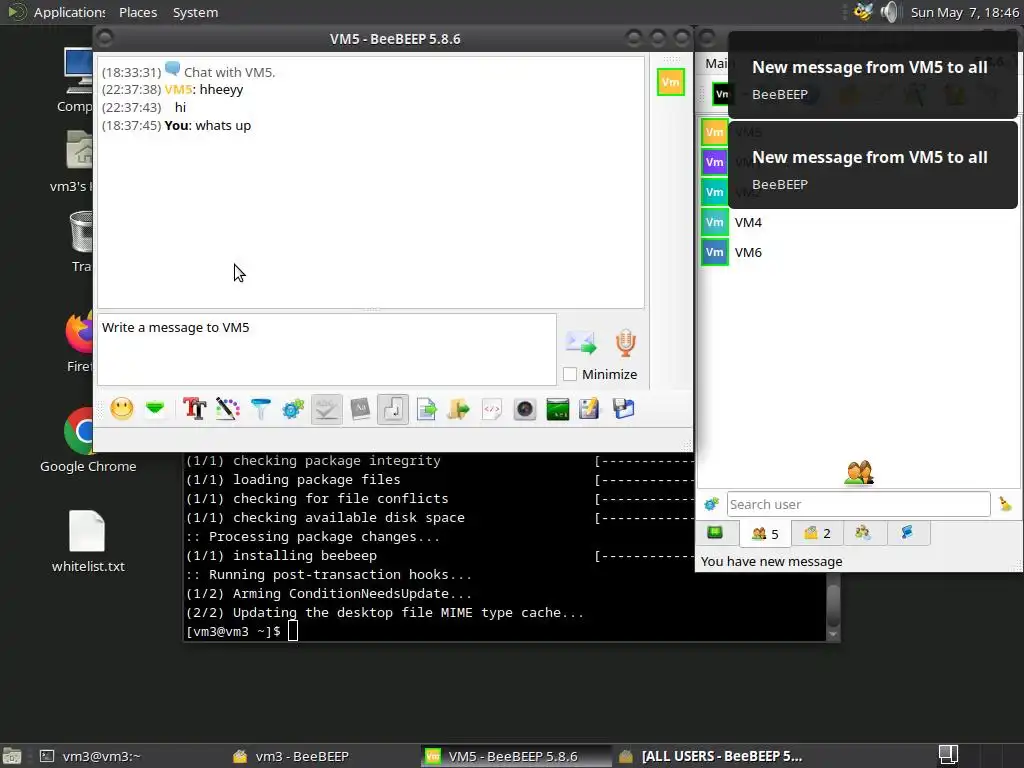Record a voice message with microphone icon
This screenshot has width=1024, height=768.
[626, 343]
